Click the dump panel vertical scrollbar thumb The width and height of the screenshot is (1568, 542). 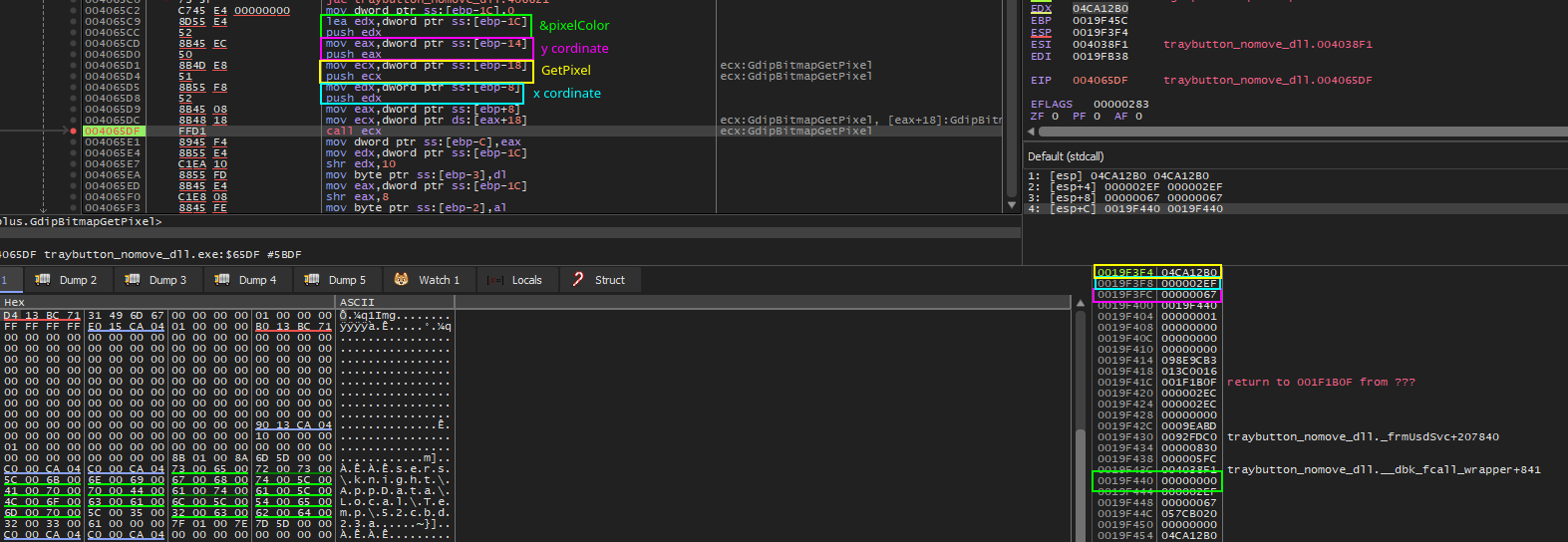pos(1080,486)
